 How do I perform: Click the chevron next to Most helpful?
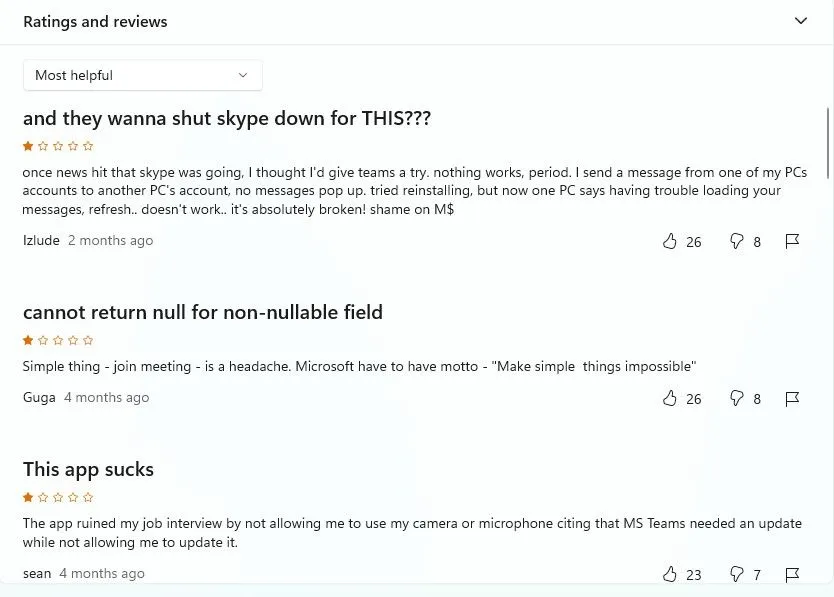coord(242,75)
